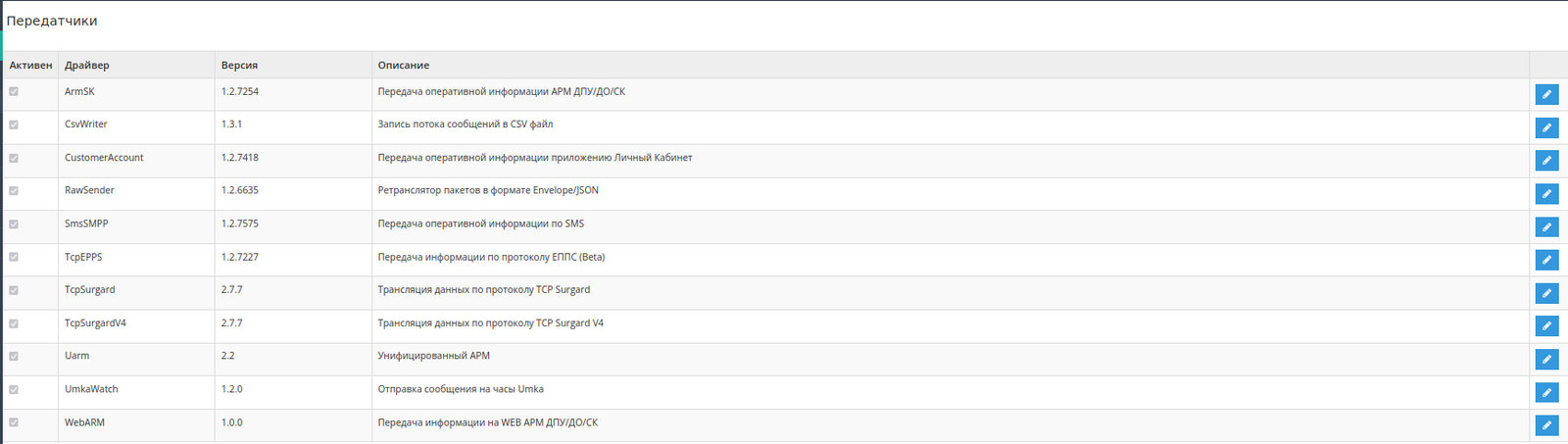Screen dimensions: 1568x444
Task: Edit the CustomerAccount transmitter
Action: tap(1546, 161)
